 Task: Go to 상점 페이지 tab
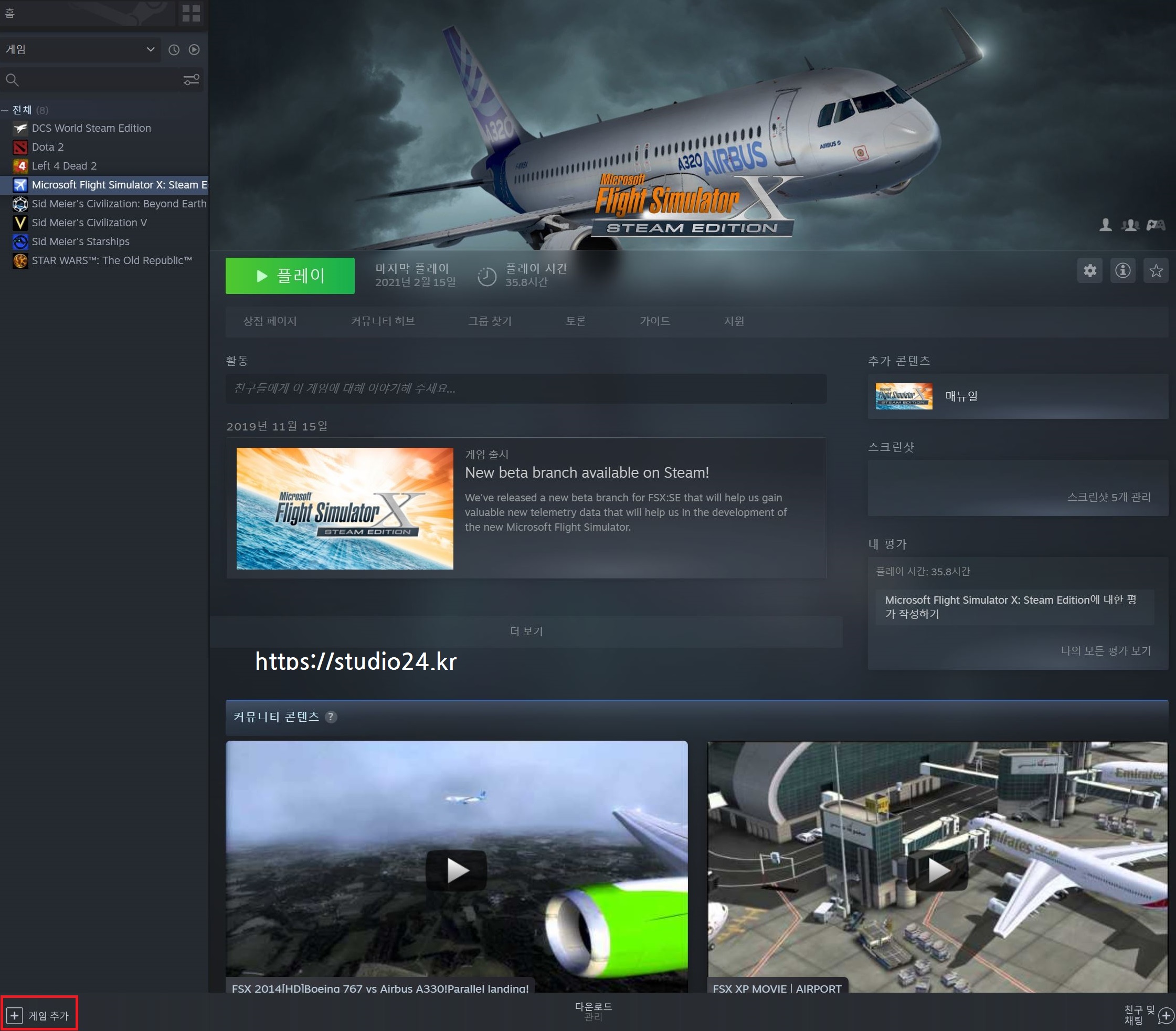(x=270, y=321)
